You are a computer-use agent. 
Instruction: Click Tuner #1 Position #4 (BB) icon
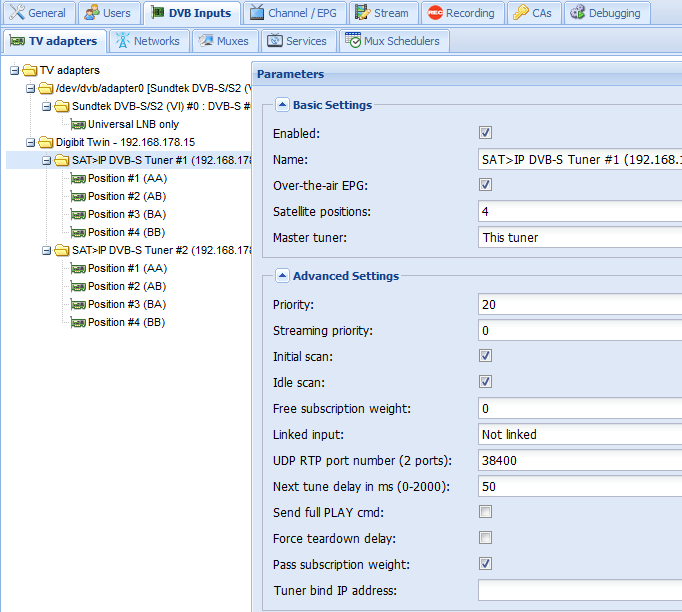pos(78,233)
